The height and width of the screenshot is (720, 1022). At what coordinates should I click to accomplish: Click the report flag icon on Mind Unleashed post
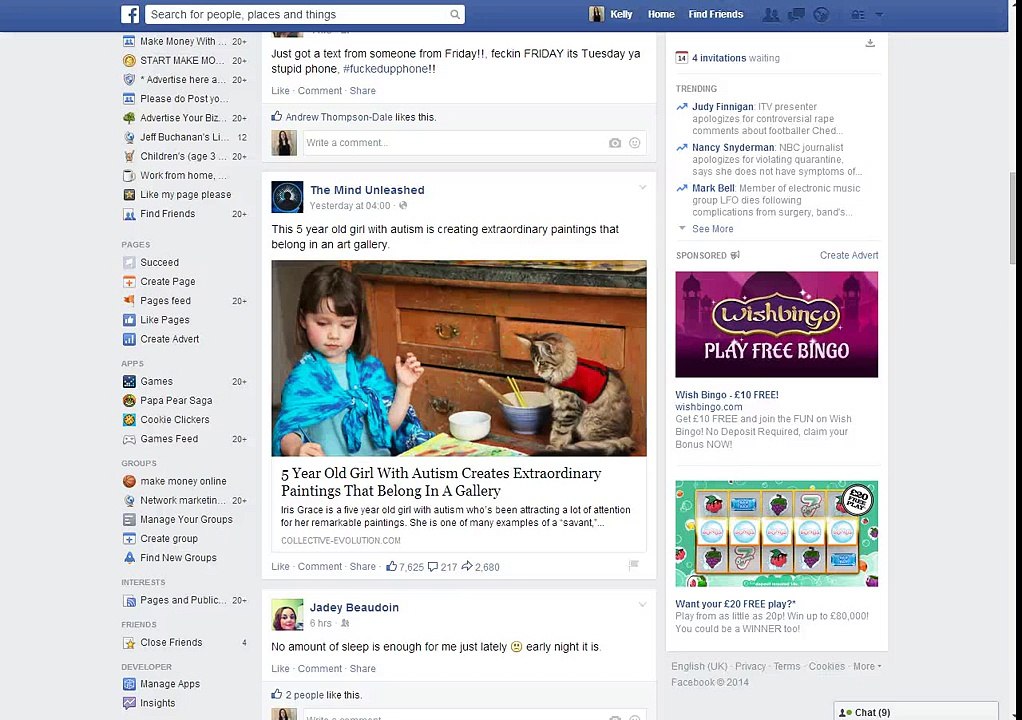coord(633,566)
